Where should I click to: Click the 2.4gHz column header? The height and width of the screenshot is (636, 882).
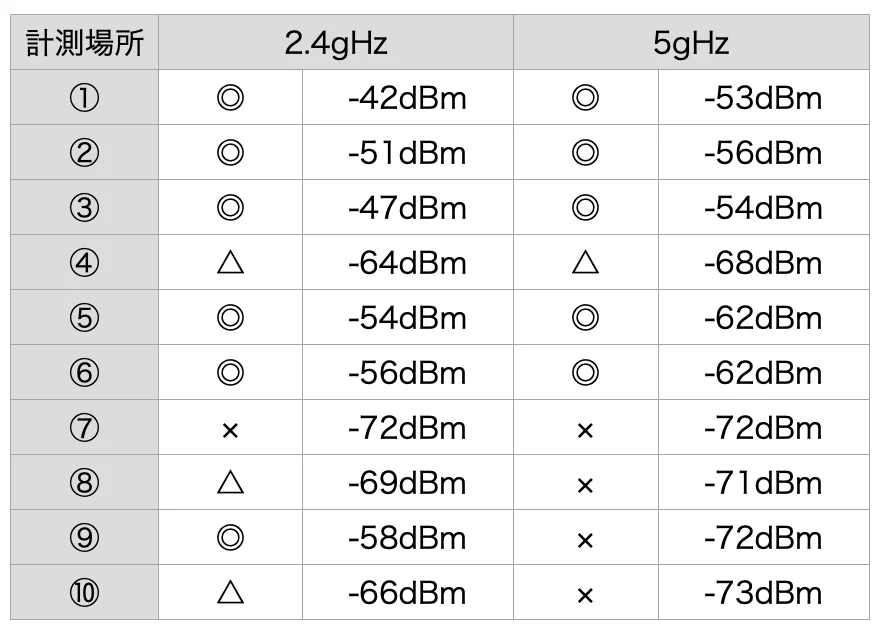pyautogui.click(x=335, y=43)
